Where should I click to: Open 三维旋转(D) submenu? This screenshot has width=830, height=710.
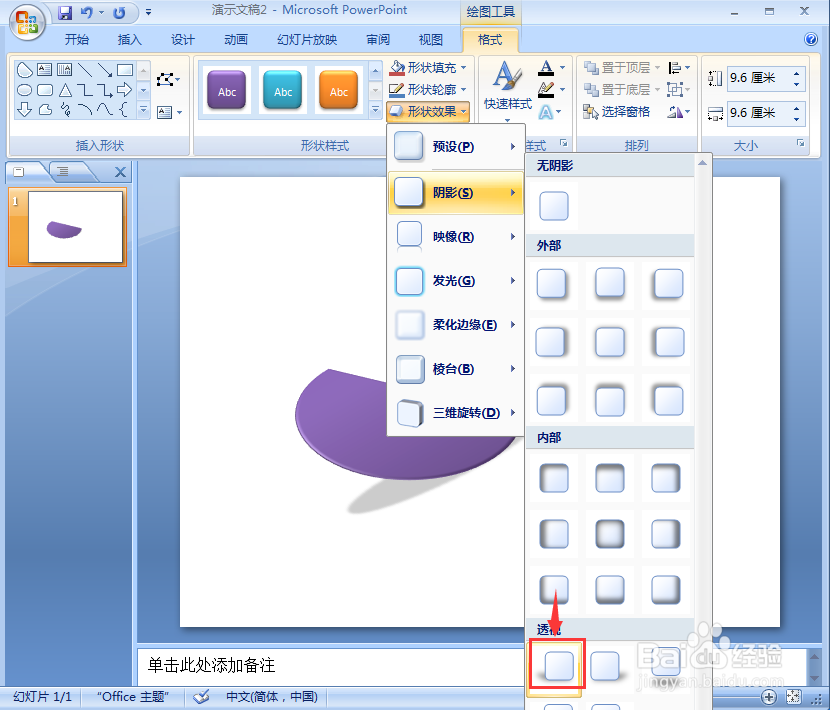[455, 412]
